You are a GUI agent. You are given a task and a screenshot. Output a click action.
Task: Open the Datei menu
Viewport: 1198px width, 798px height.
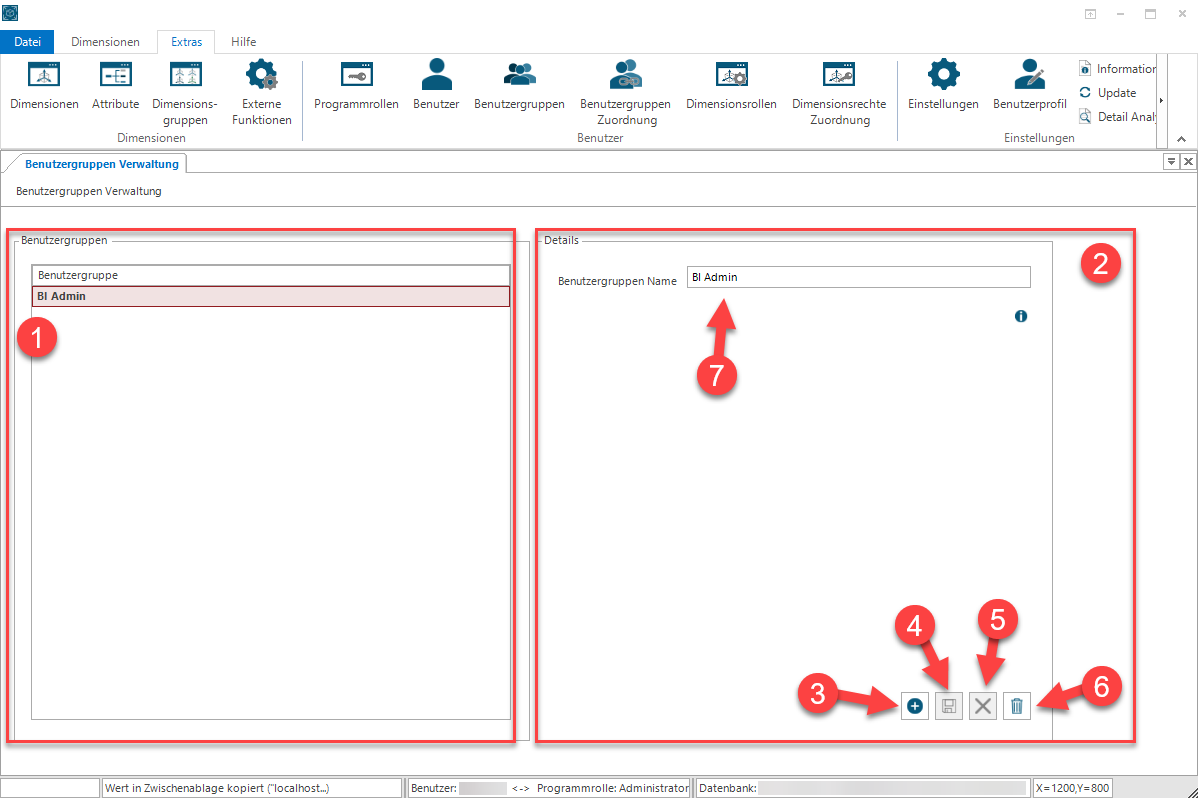click(28, 41)
